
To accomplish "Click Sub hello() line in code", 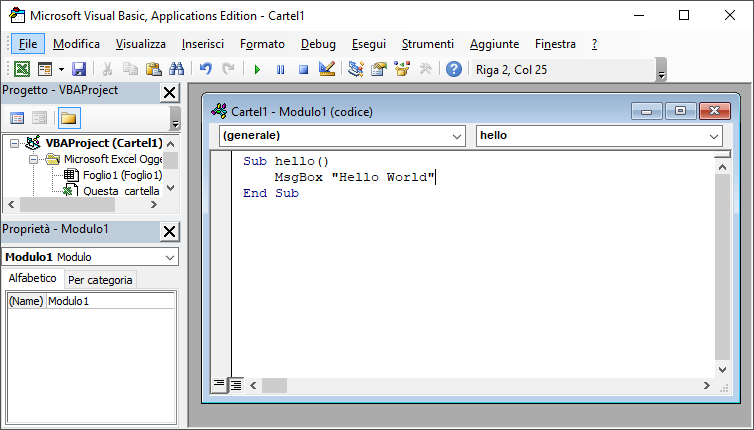I will [x=286, y=161].
